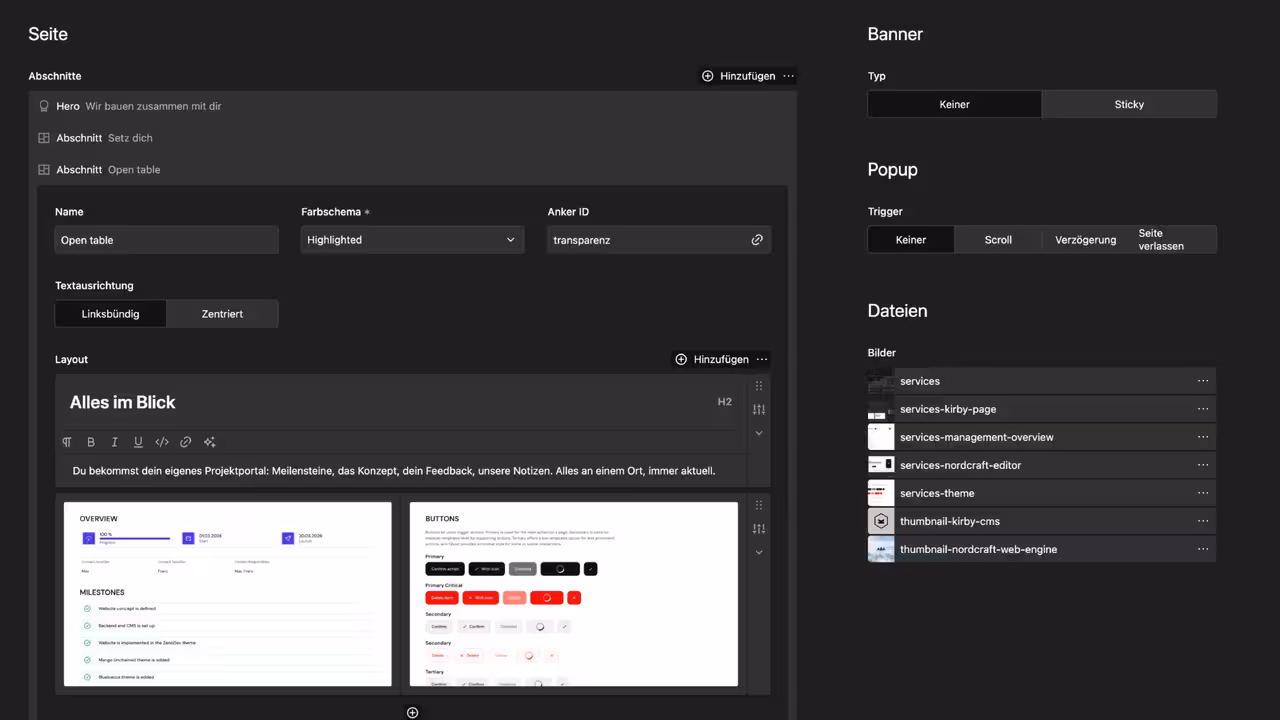Expand the Hero section row

click(412, 106)
